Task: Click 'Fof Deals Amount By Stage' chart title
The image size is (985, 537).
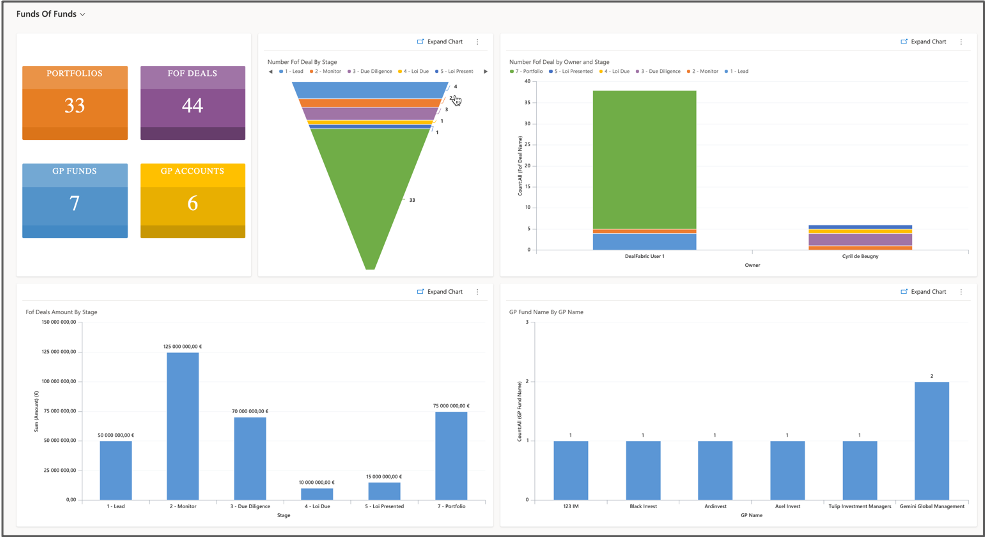Action: pos(62,312)
